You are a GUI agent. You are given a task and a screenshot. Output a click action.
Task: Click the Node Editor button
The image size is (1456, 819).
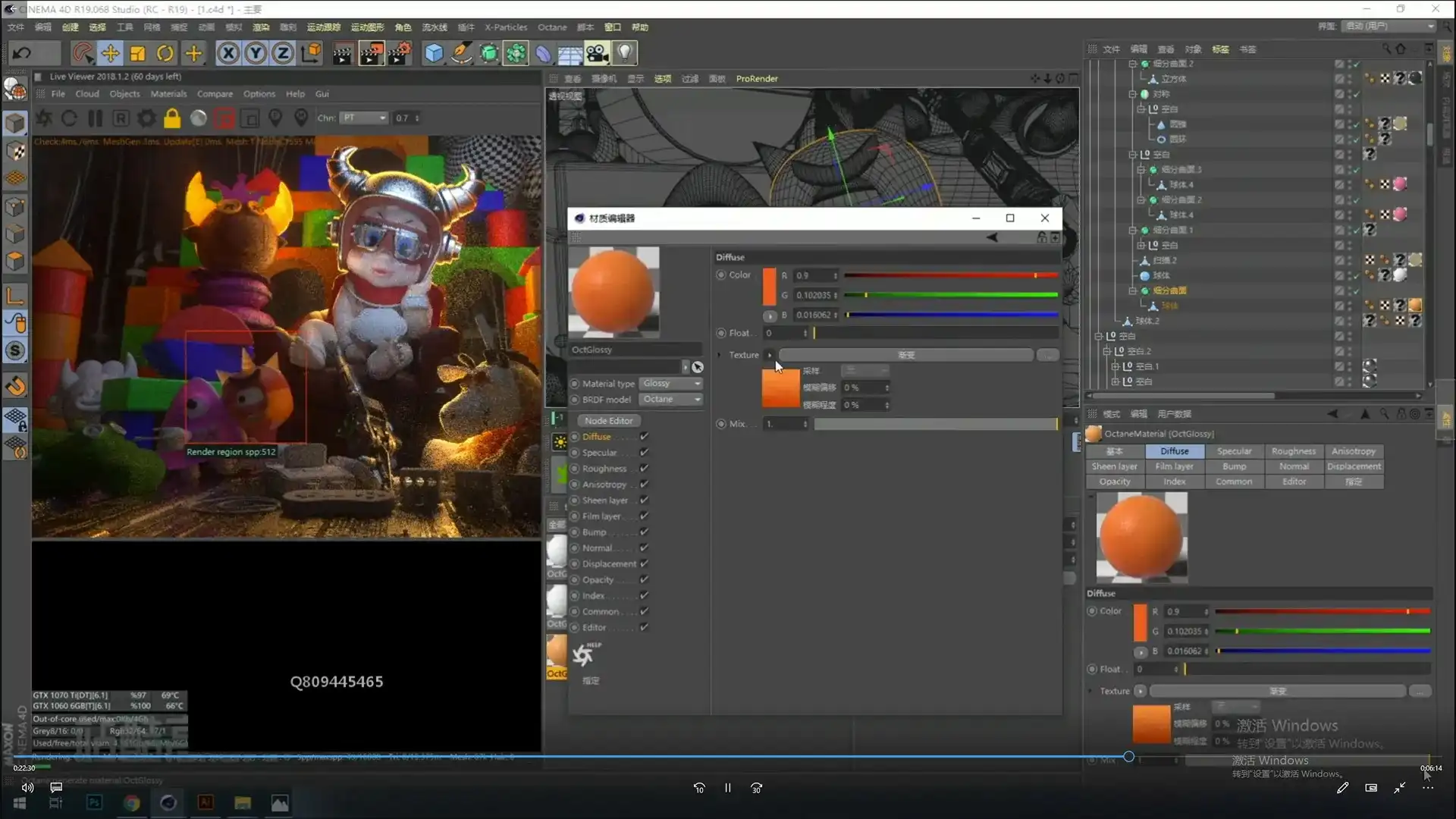(609, 421)
